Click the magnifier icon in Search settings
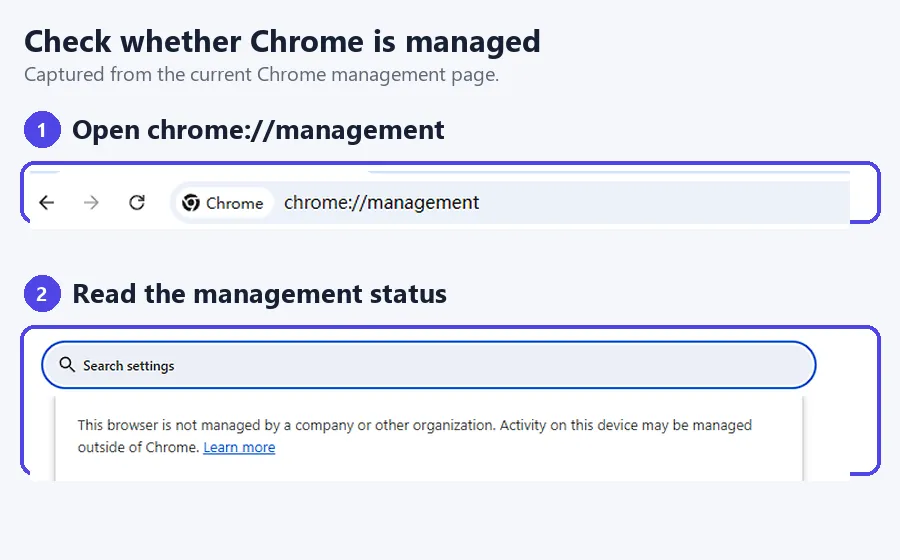The image size is (900, 560). pos(67,365)
